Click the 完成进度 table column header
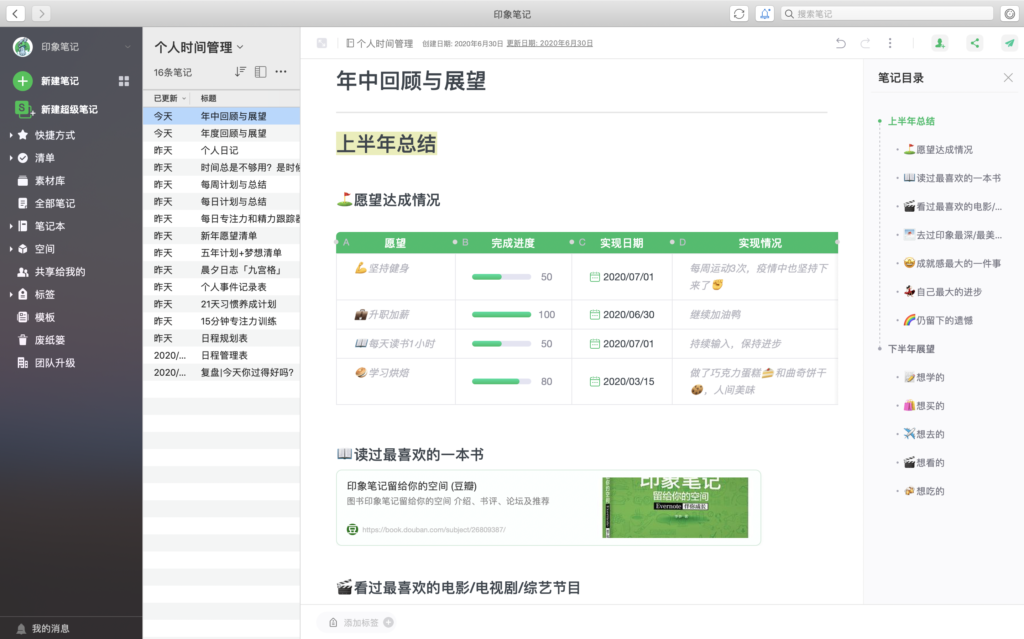This screenshot has width=1024, height=639. [513, 243]
